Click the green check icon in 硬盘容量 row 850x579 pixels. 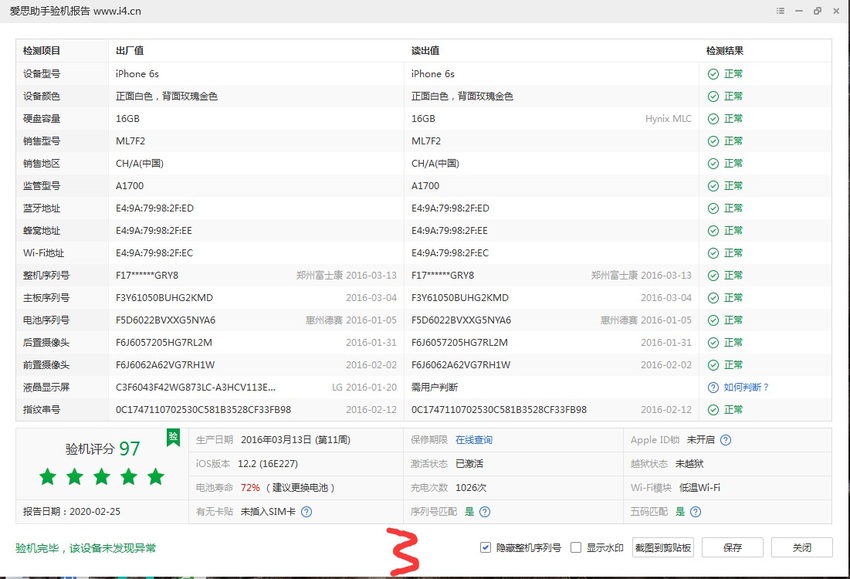(x=713, y=119)
